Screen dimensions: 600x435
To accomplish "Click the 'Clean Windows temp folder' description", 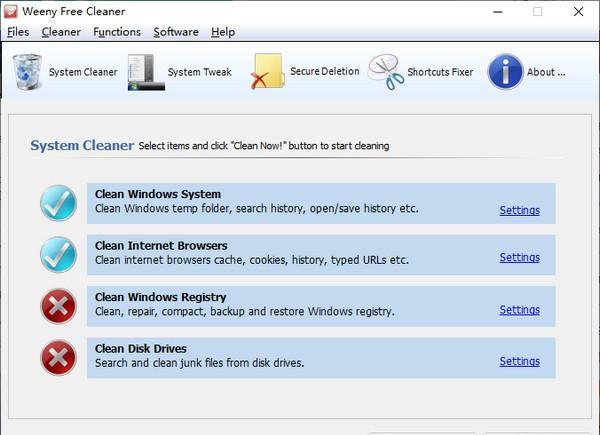I will [x=257, y=209].
